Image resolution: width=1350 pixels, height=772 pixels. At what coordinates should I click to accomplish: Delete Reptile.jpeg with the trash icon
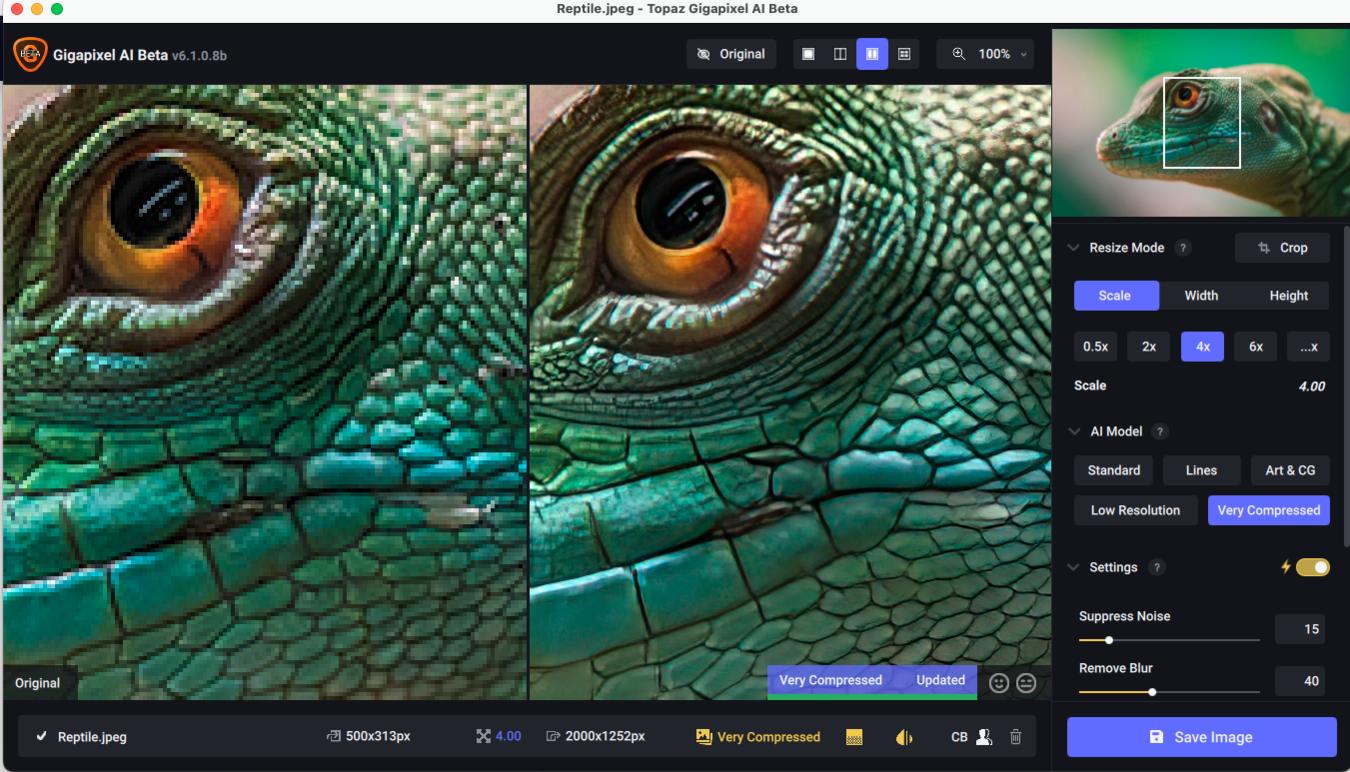[x=1016, y=737]
